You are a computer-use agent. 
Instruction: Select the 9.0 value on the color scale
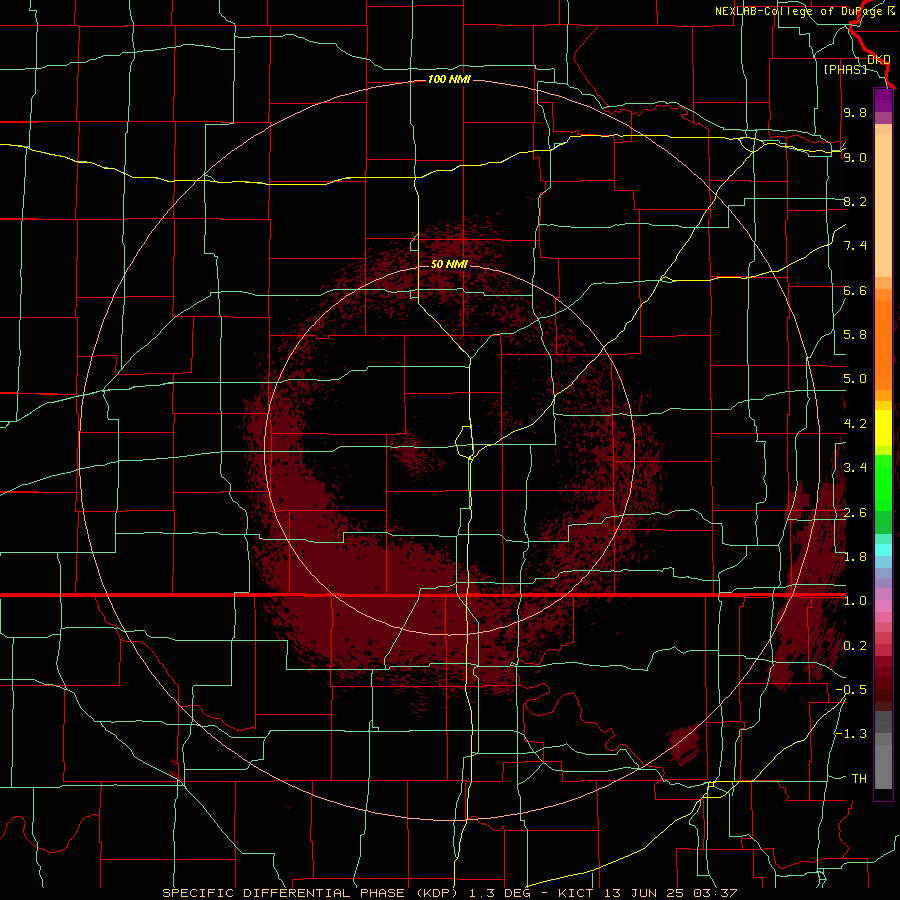point(855,157)
